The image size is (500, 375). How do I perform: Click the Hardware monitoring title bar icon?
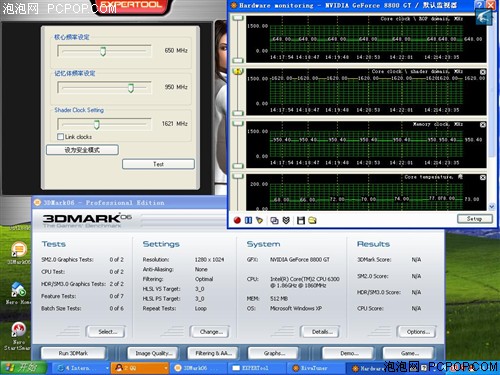(x=234, y=5)
